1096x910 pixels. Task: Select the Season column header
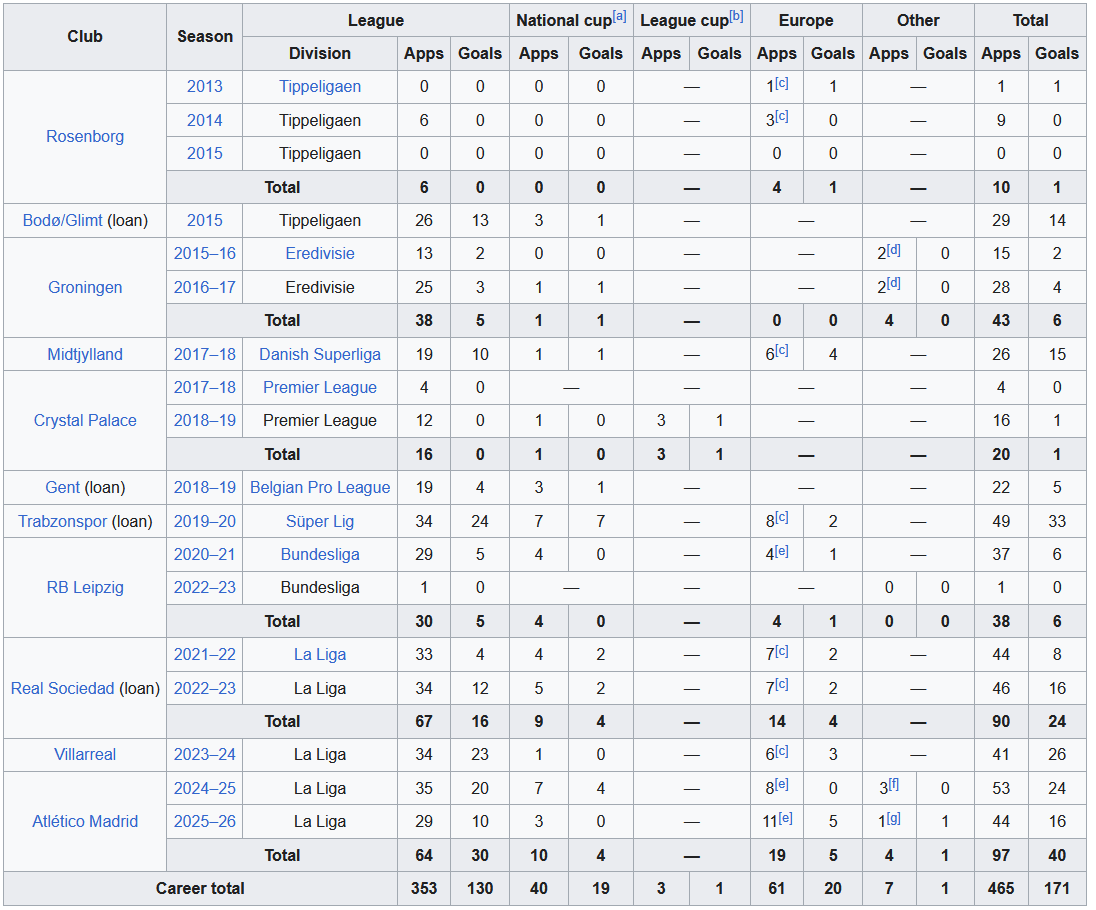click(x=204, y=36)
